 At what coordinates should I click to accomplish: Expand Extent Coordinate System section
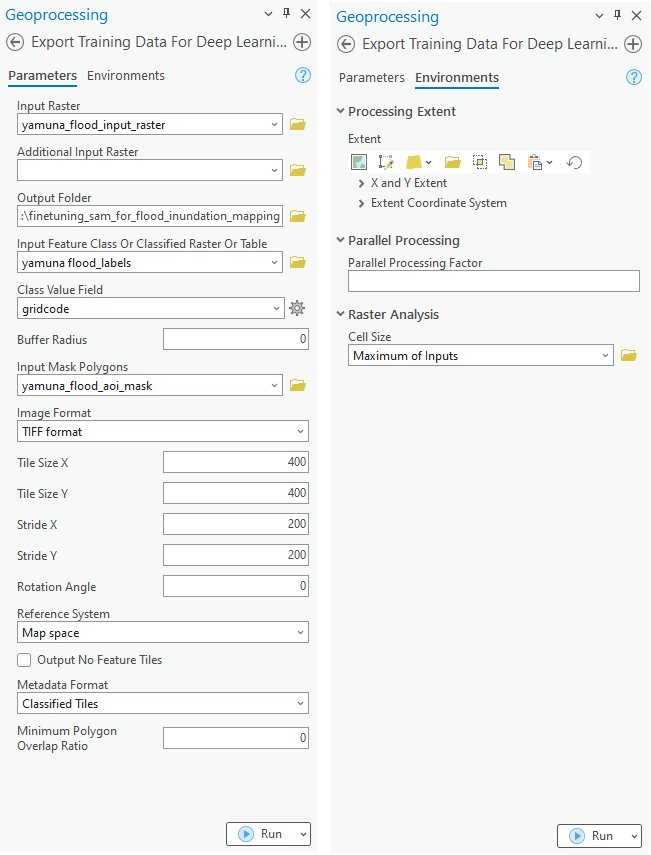coord(361,204)
